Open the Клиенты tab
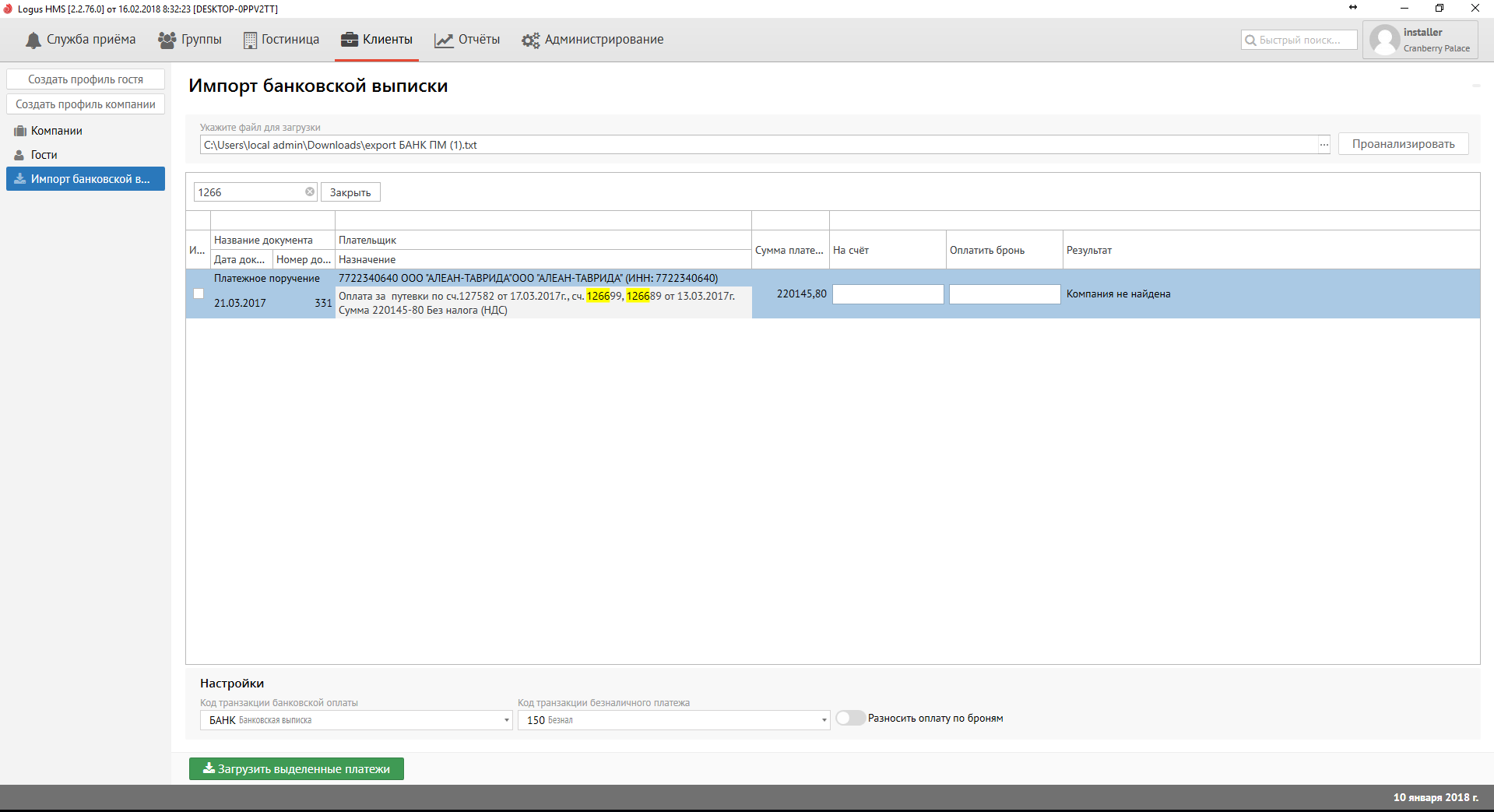Screen dimensions: 1494x812 (x=377, y=40)
